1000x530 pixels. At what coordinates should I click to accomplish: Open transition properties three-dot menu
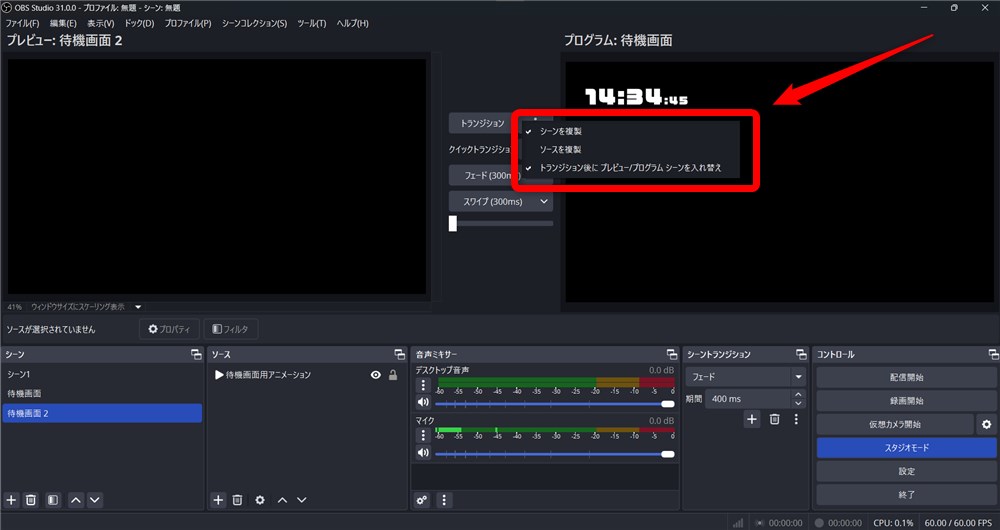pyautogui.click(x=796, y=419)
